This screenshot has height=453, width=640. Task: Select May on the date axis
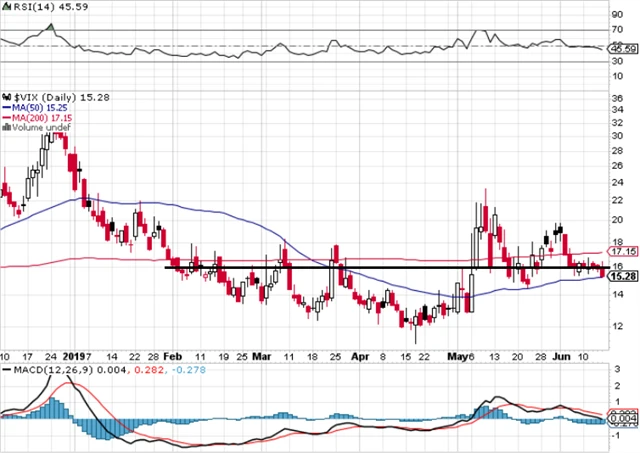455,355
